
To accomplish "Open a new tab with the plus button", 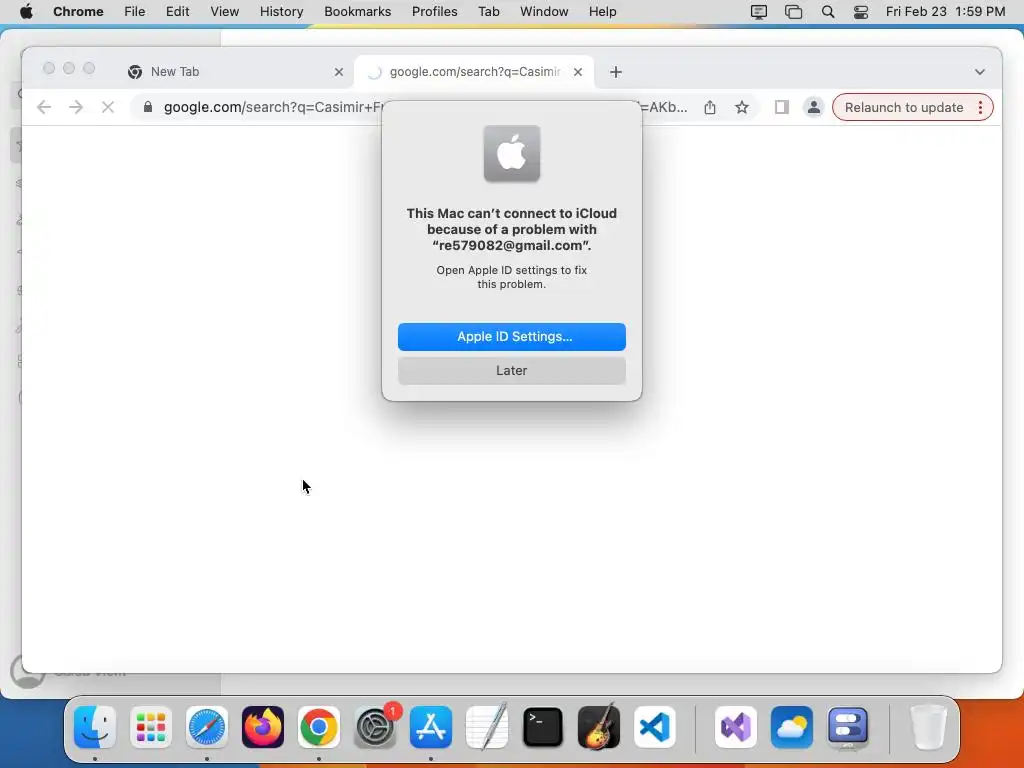I will click(x=616, y=72).
